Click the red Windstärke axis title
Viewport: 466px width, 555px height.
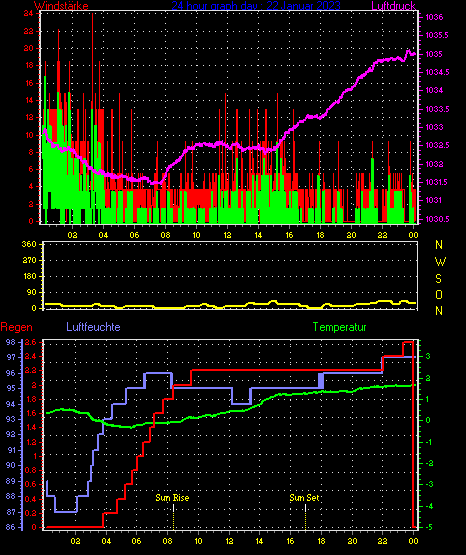tap(61, 6)
